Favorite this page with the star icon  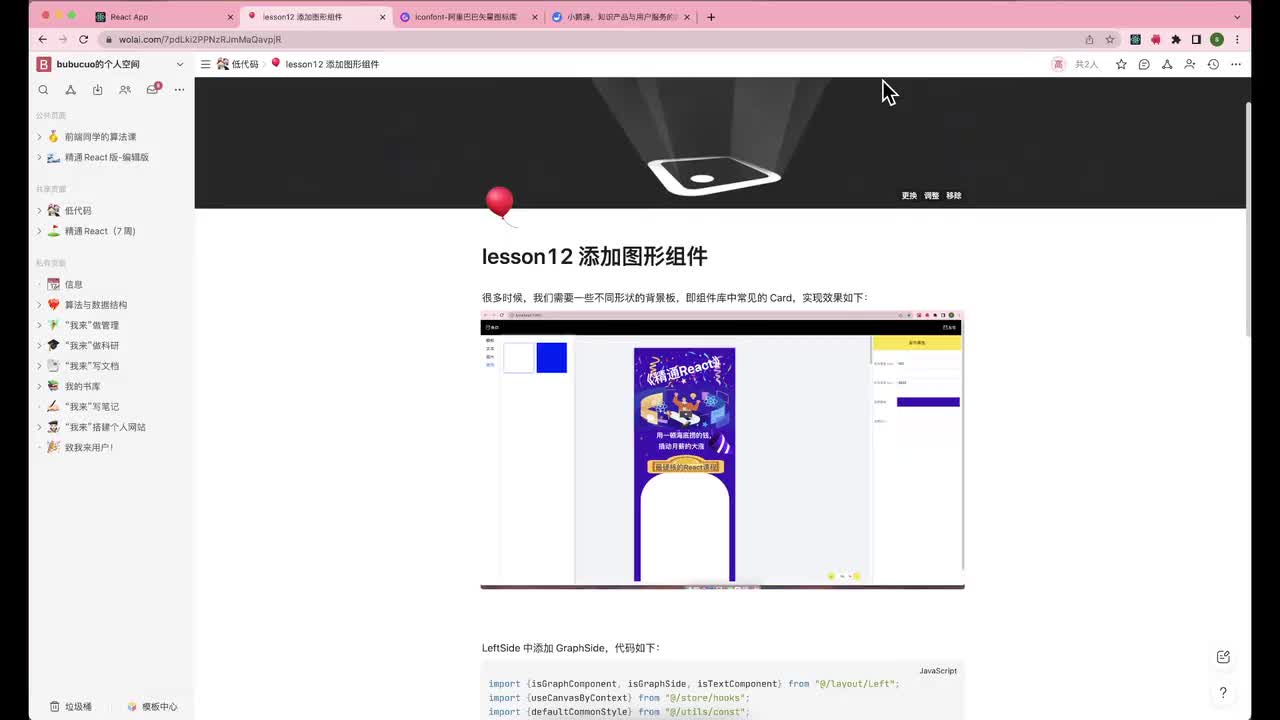pos(1121,64)
